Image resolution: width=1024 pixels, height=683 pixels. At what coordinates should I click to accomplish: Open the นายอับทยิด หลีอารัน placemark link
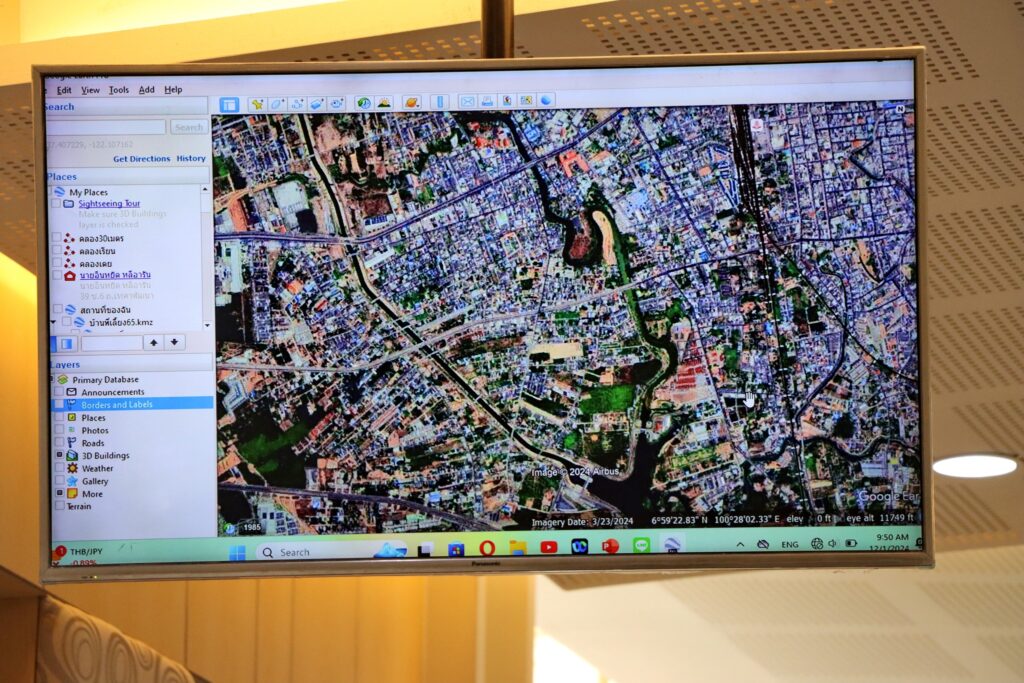[x=115, y=276]
